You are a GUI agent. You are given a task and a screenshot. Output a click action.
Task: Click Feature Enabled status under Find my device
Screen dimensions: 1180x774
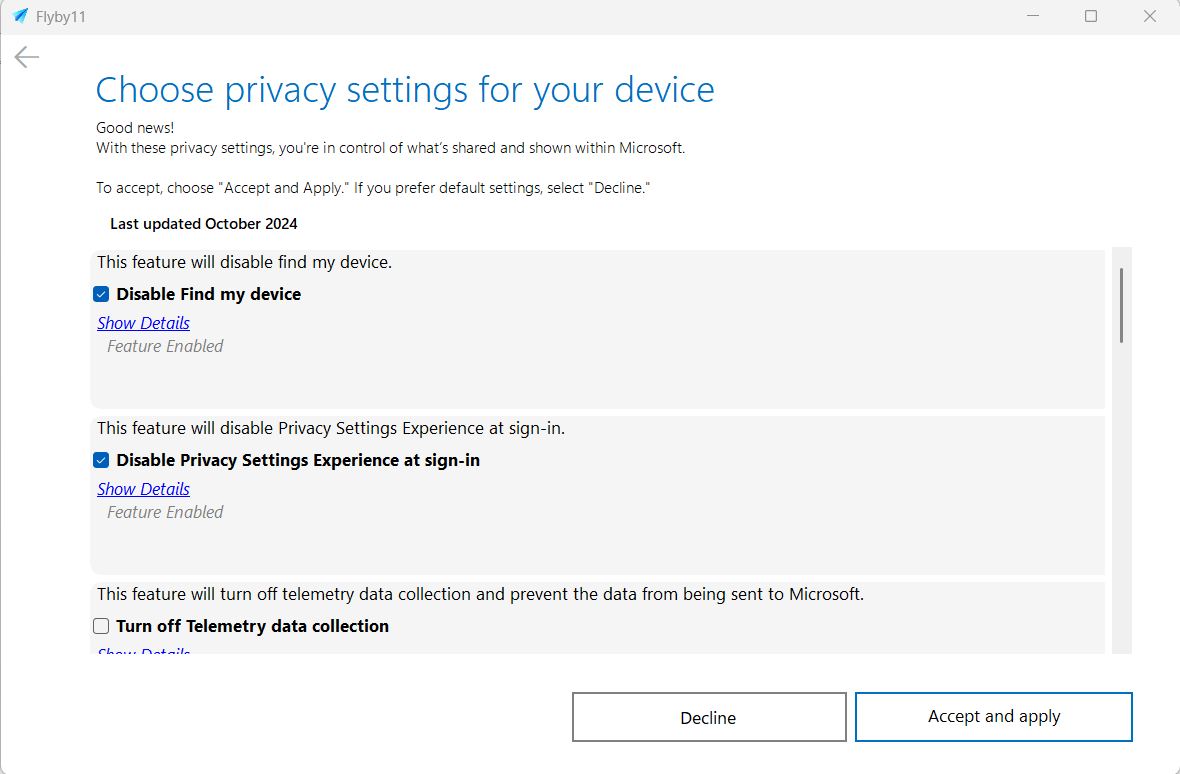(165, 346)
